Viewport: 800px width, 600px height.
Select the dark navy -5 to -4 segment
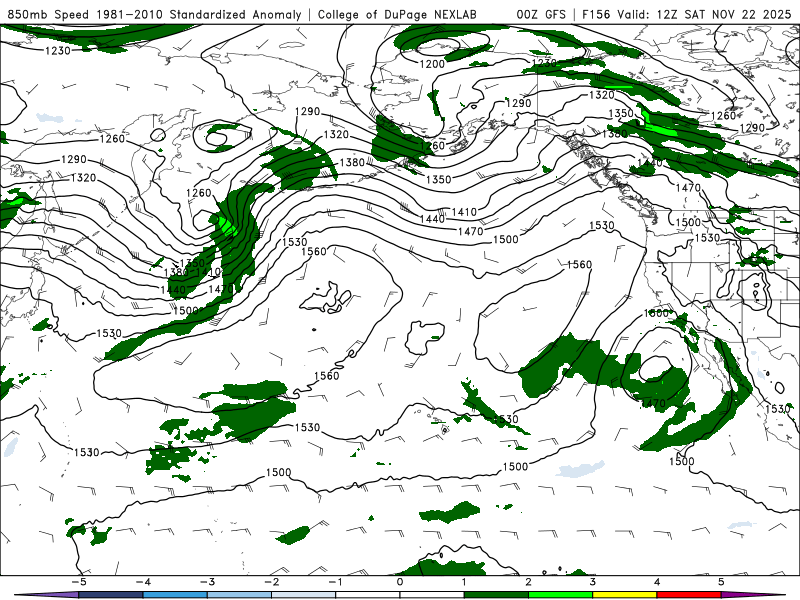(x=111, y=595)
